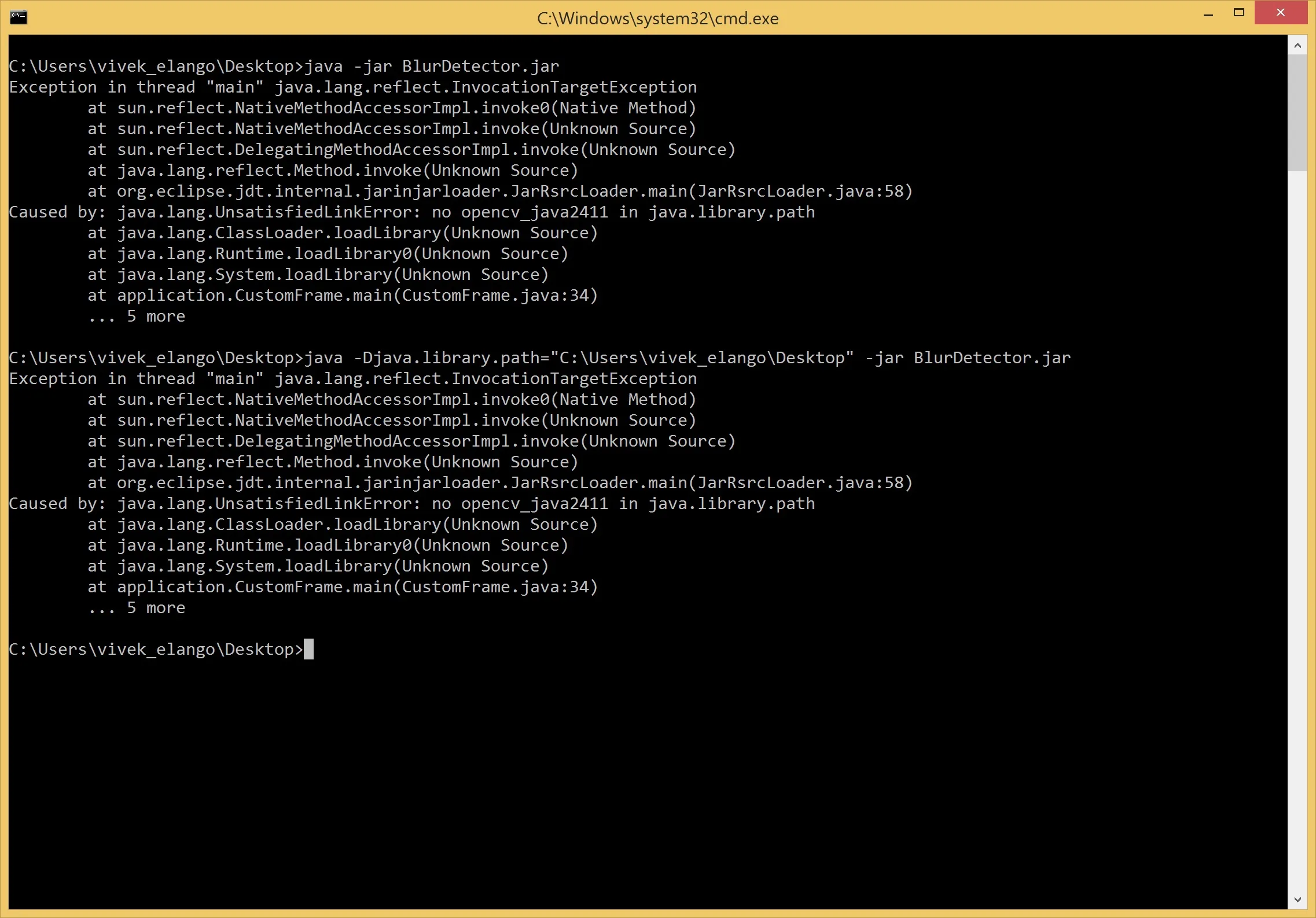Open the cmd.exe system menu icon
The width and height of the screenshot is (1316, 918).
point(19,17)
